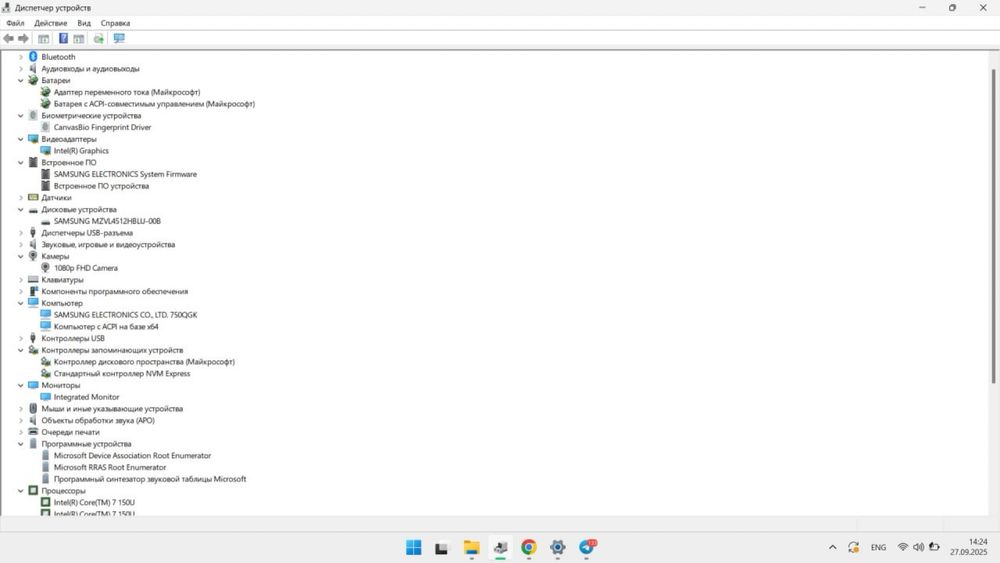Image resolution: width=1000 pixels, height=563 pixels.
Task: Collapse the Мониторы category
Action: 20,385
